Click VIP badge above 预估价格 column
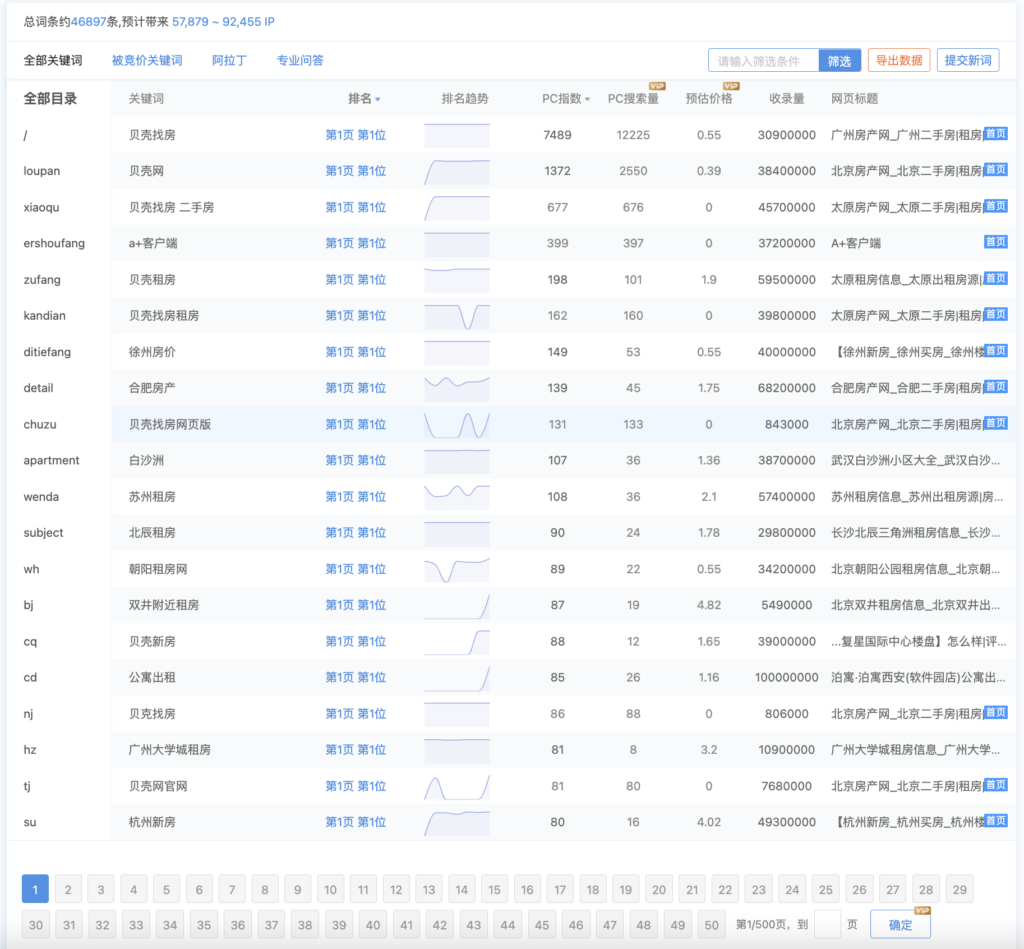1024x949 pixels. (x=731, y=86)
